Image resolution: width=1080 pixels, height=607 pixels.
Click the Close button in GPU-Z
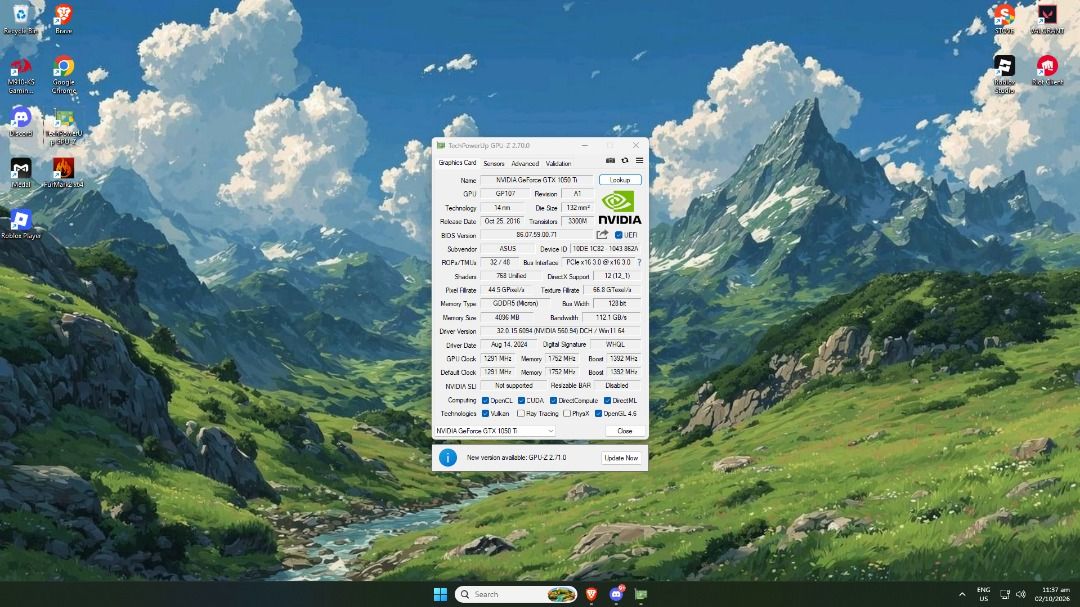(625, 431)
